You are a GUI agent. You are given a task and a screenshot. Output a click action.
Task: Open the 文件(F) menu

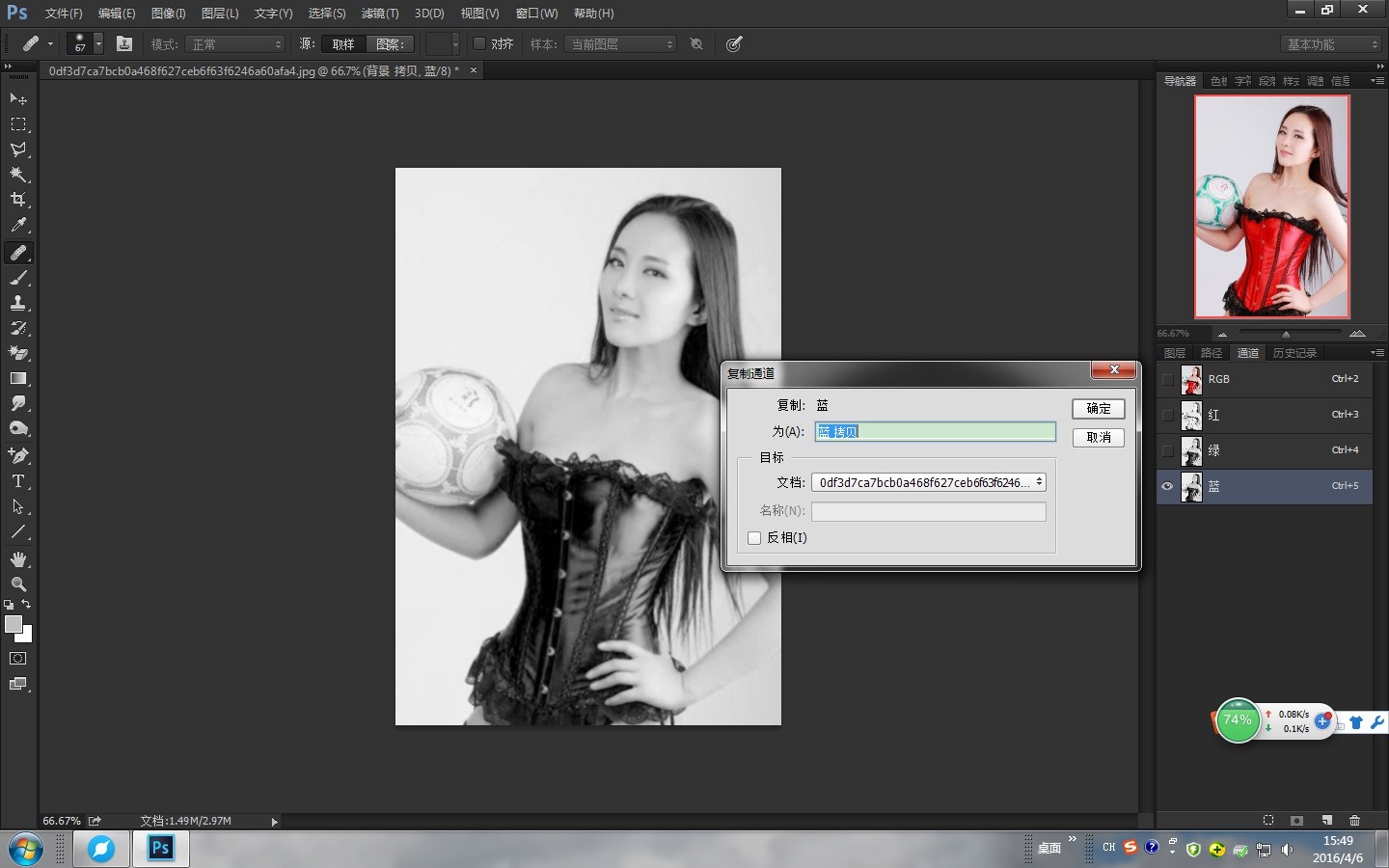click(64, 14)
